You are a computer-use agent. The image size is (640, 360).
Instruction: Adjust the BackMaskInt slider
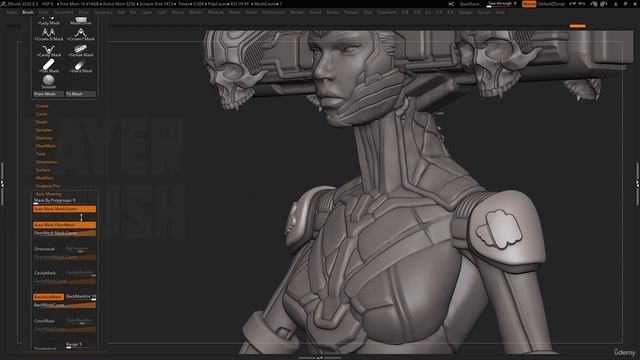tap(80, 297)
